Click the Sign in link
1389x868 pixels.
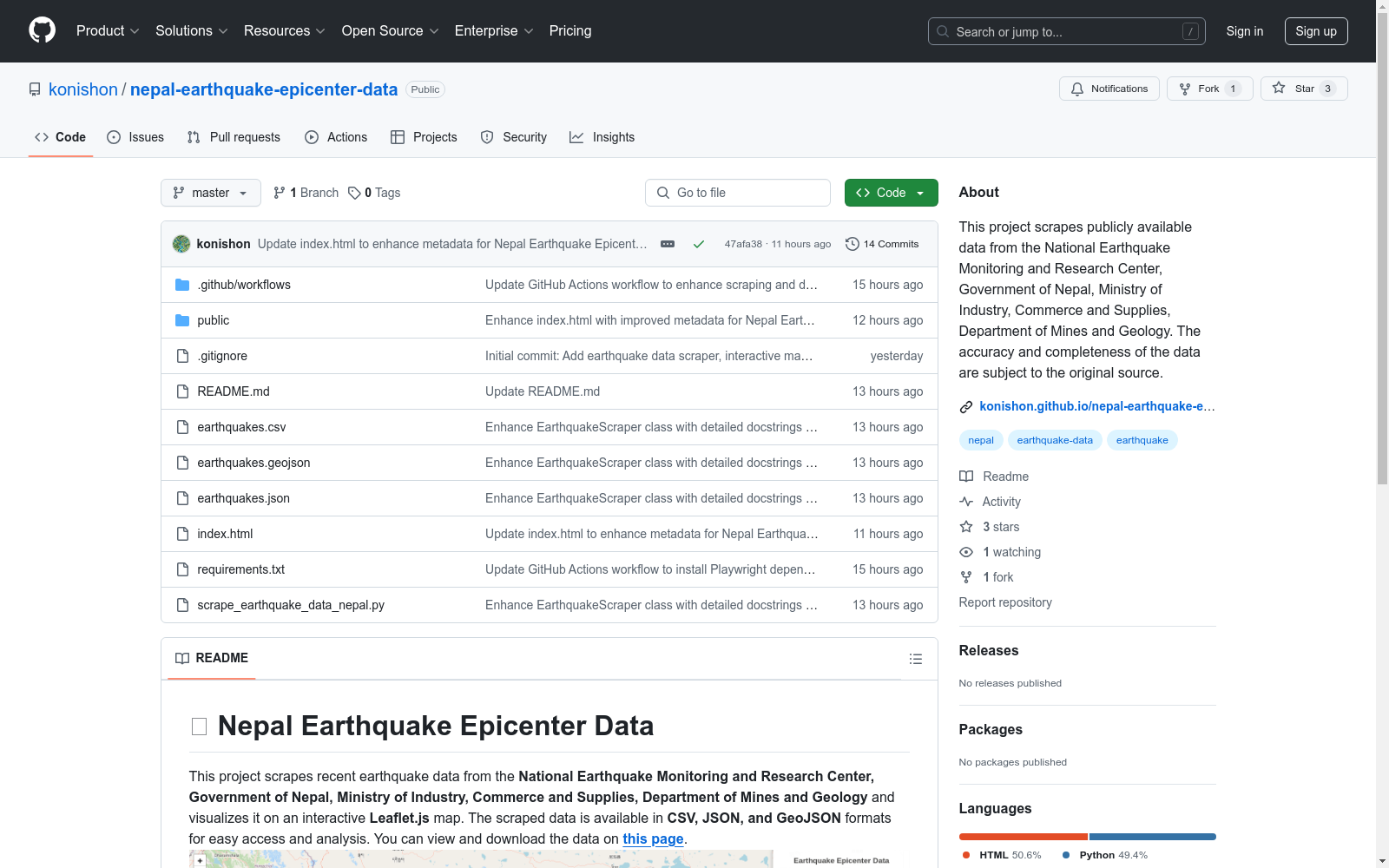pyautogui.click(x=1245, y=31)
